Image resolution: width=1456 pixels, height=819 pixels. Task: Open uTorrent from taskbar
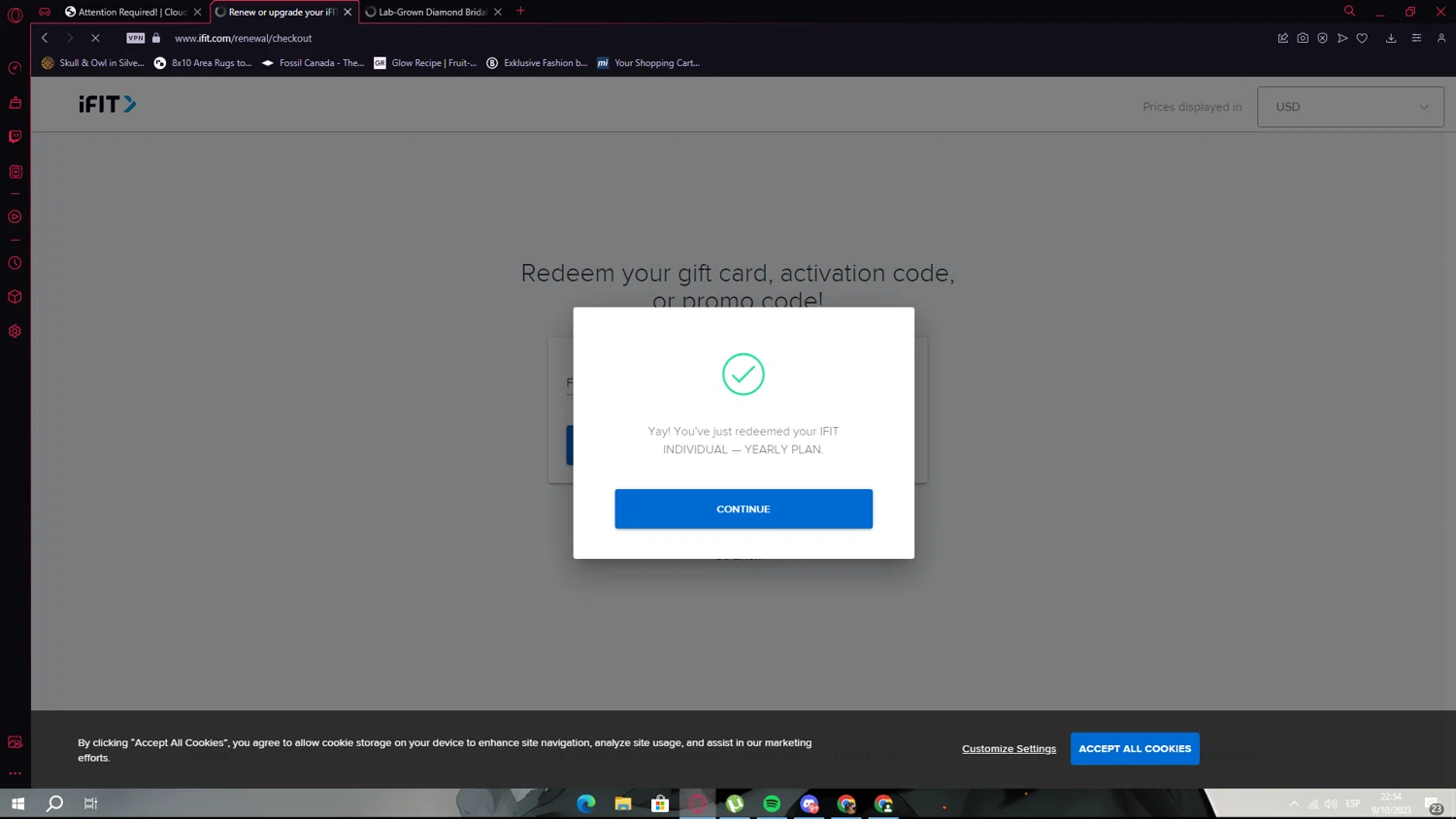coord(735,803)
